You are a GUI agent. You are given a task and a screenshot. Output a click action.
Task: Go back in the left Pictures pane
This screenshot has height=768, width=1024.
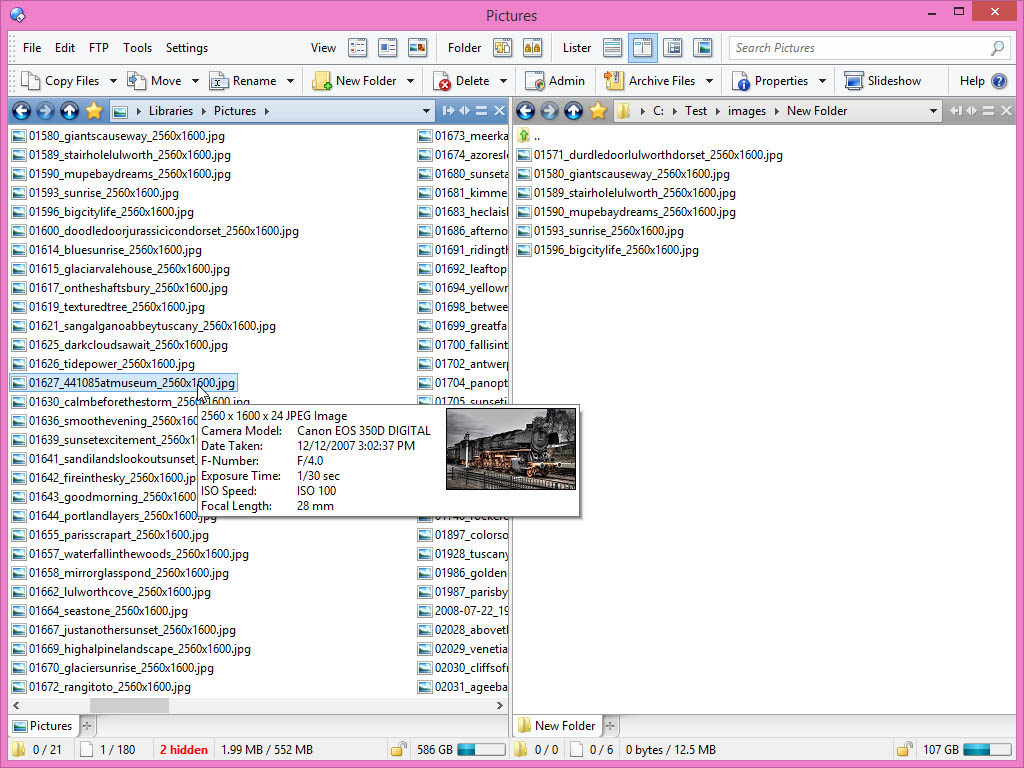pos(21,111)
